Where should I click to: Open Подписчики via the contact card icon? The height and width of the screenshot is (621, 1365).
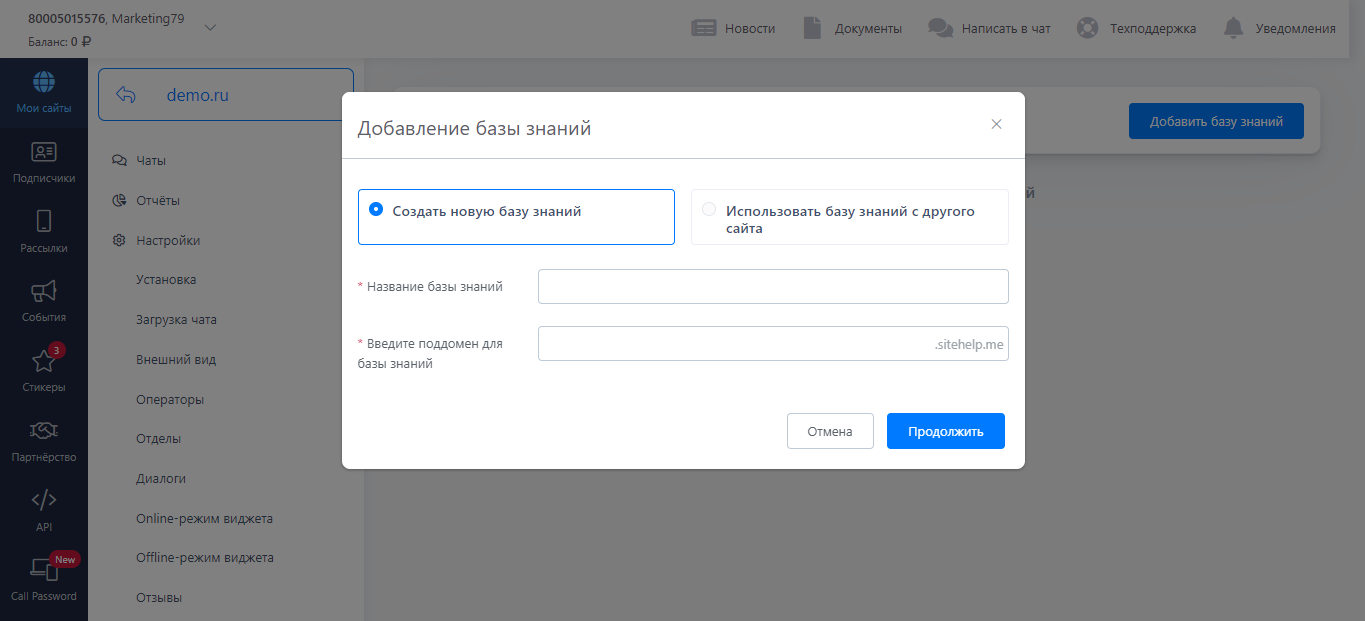pyautogui.click(x=44, y=153)
